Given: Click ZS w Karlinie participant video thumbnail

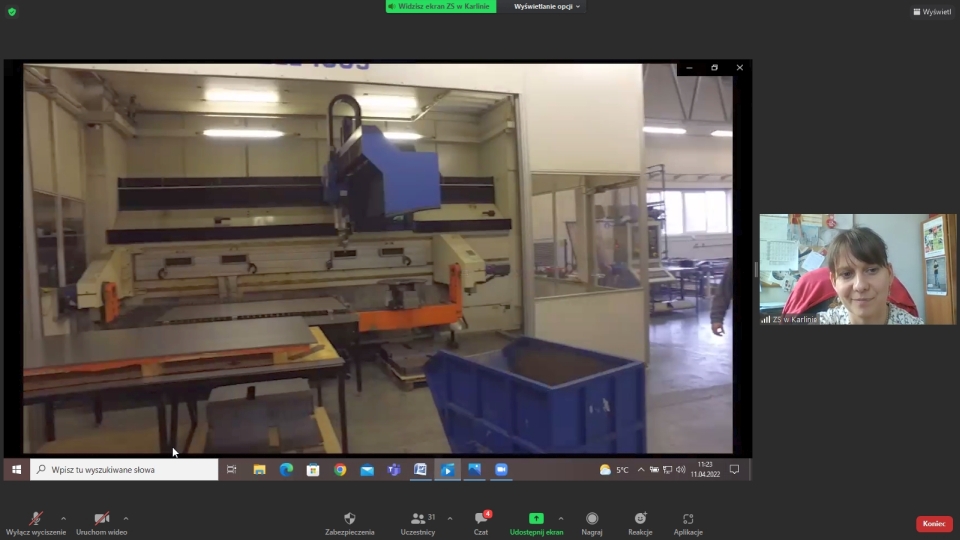Looking at the screenshot, I should [x=857, y=269].
